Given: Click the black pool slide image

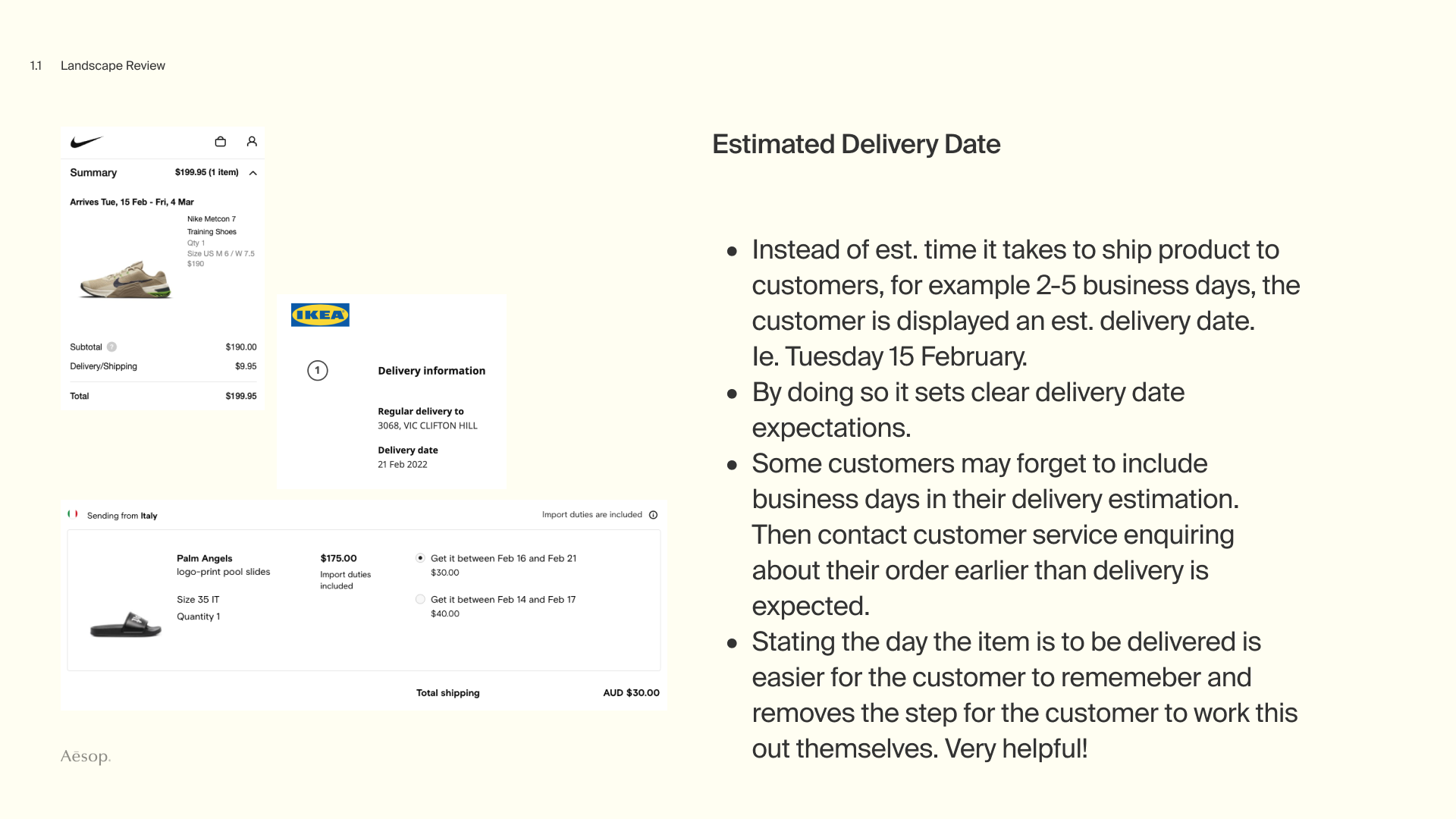Looking at the screenshot, I should point(126,625).
